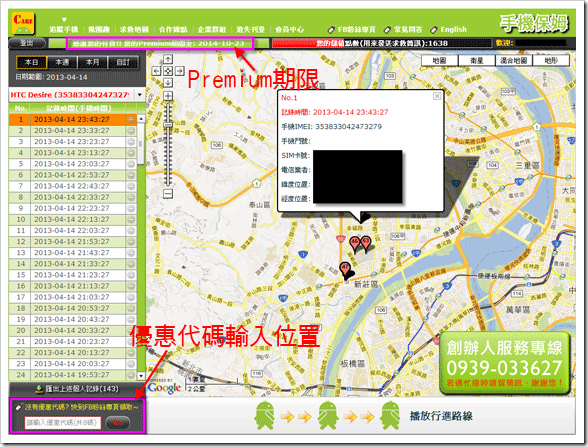Open the 揪團趣 menu item

coord(99,30)
